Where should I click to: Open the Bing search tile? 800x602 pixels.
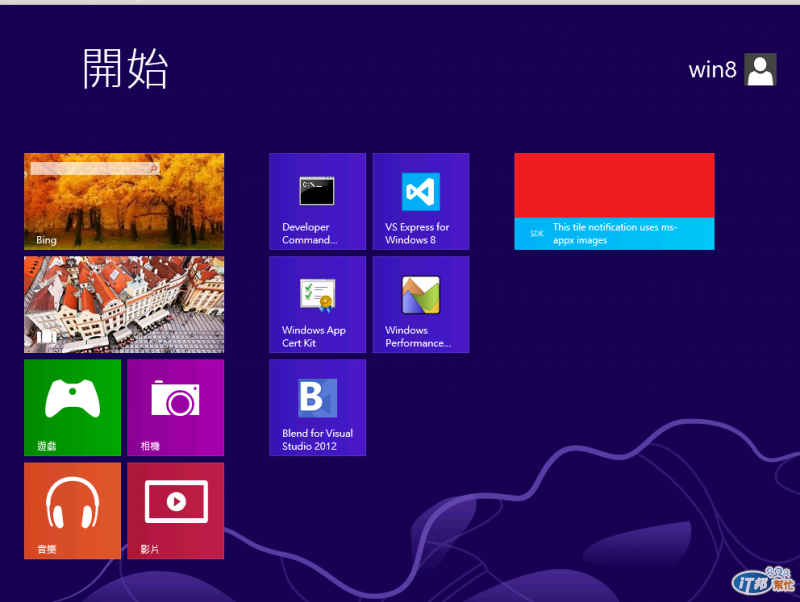(124, 201)
